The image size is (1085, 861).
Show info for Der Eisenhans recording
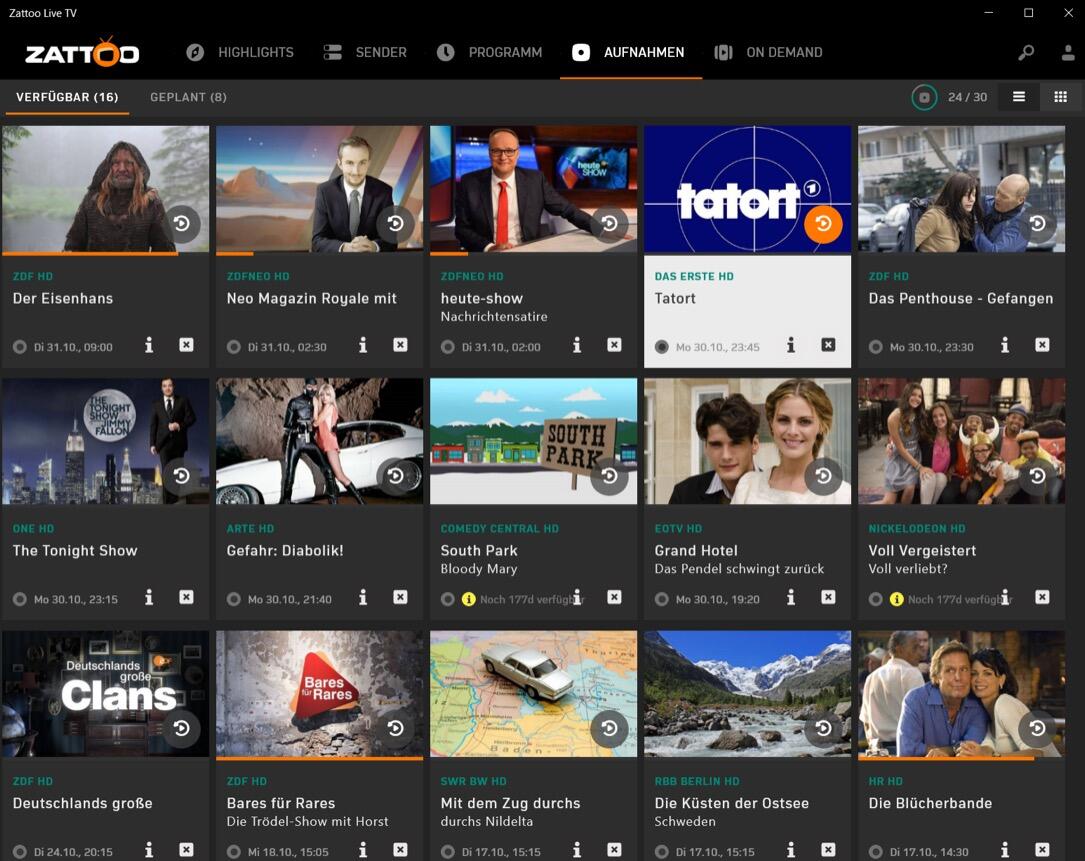149,346
